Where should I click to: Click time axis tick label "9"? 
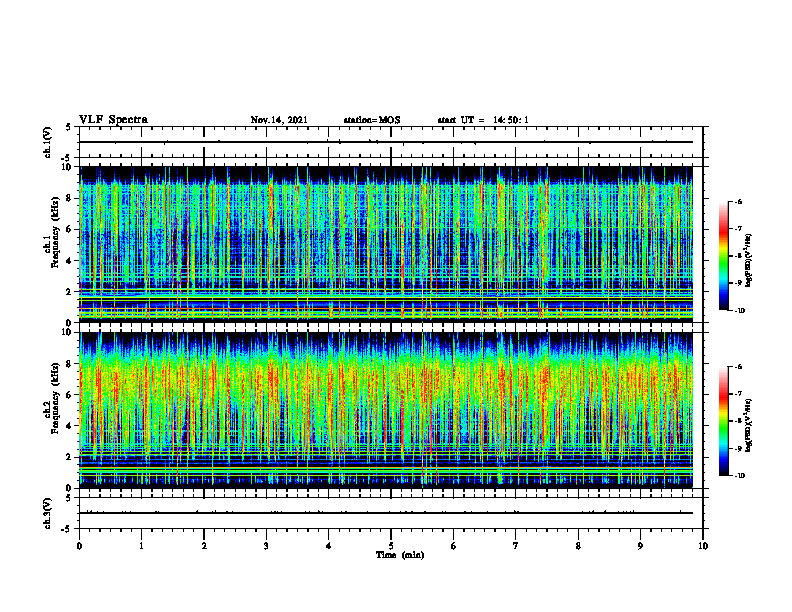coord(640,546)
